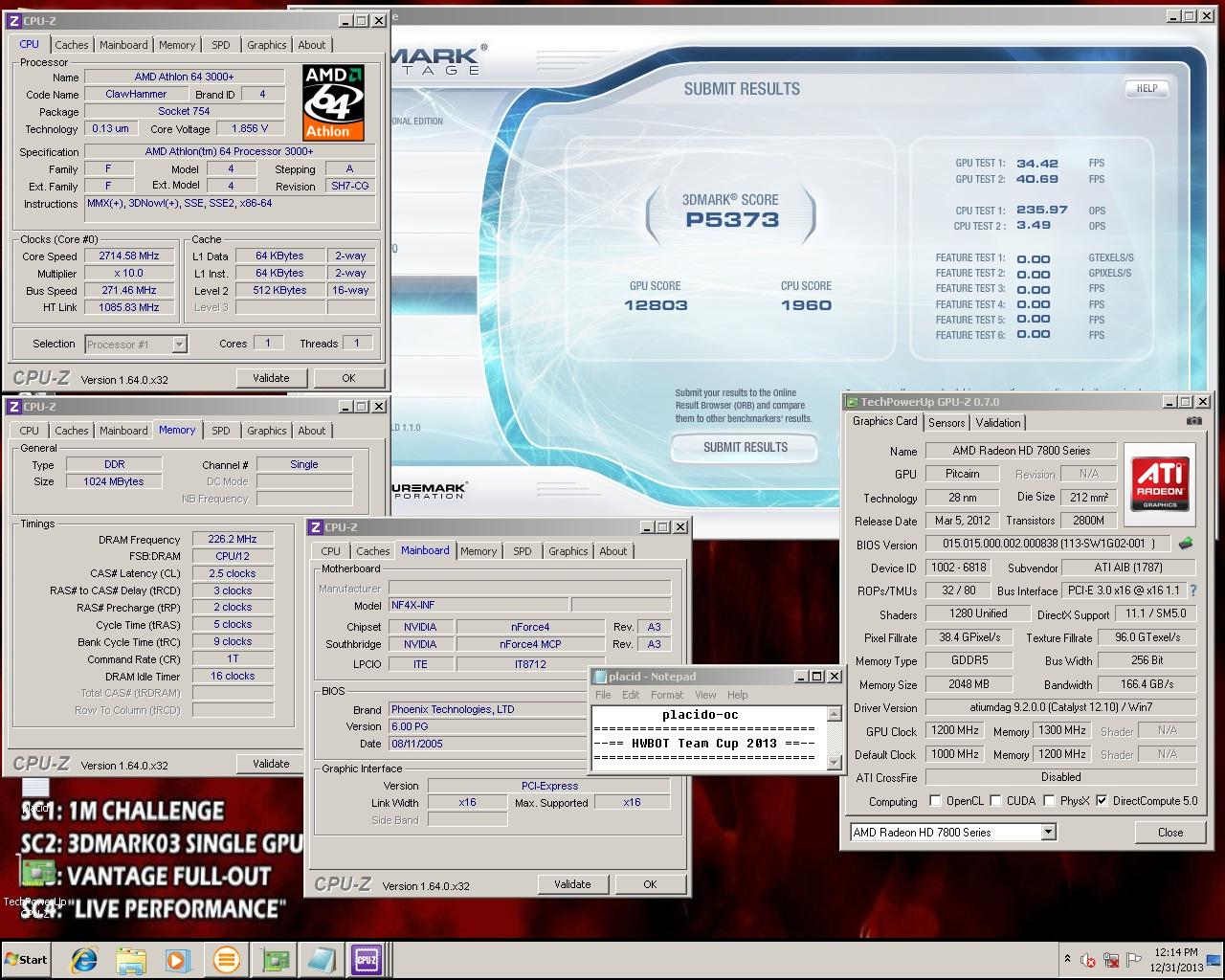Click the Memory tab in CPU-Z mainboard window
Image resolution: width=1225 pixels, height=980 pixels.
tap(479, 551)
